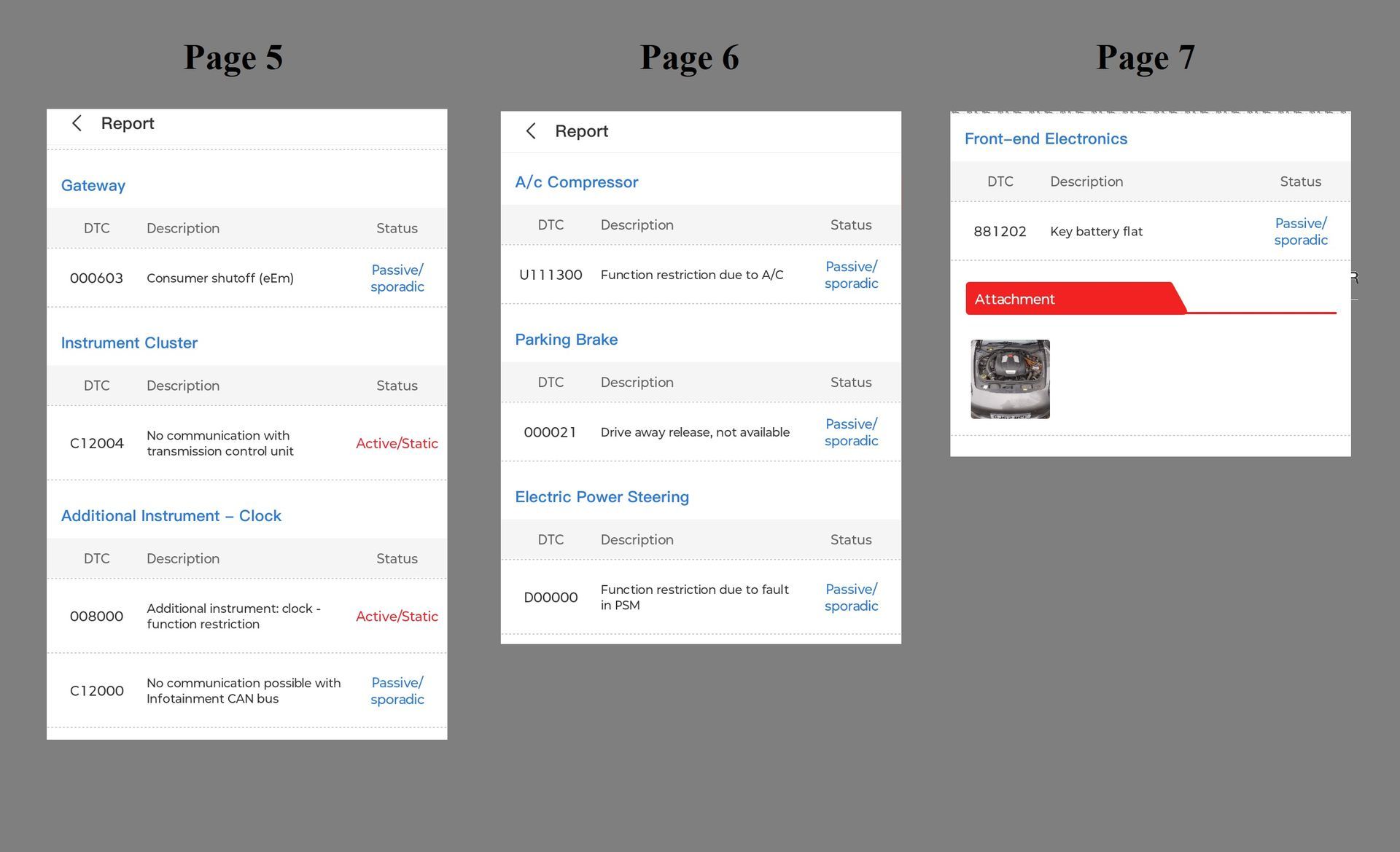Screen dimensions: 1400x852
Task: Click Active/Static status for C12004
Action: click(x=397, y=443)
